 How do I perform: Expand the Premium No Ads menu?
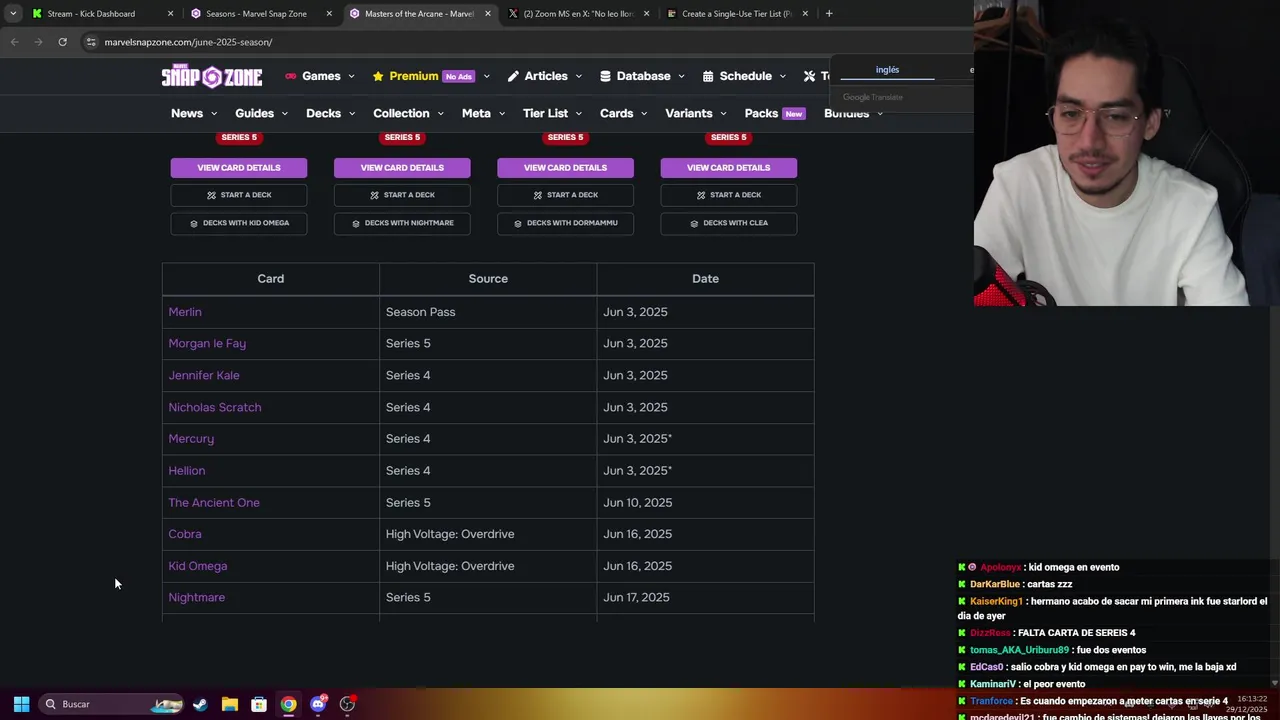(431, 76)
